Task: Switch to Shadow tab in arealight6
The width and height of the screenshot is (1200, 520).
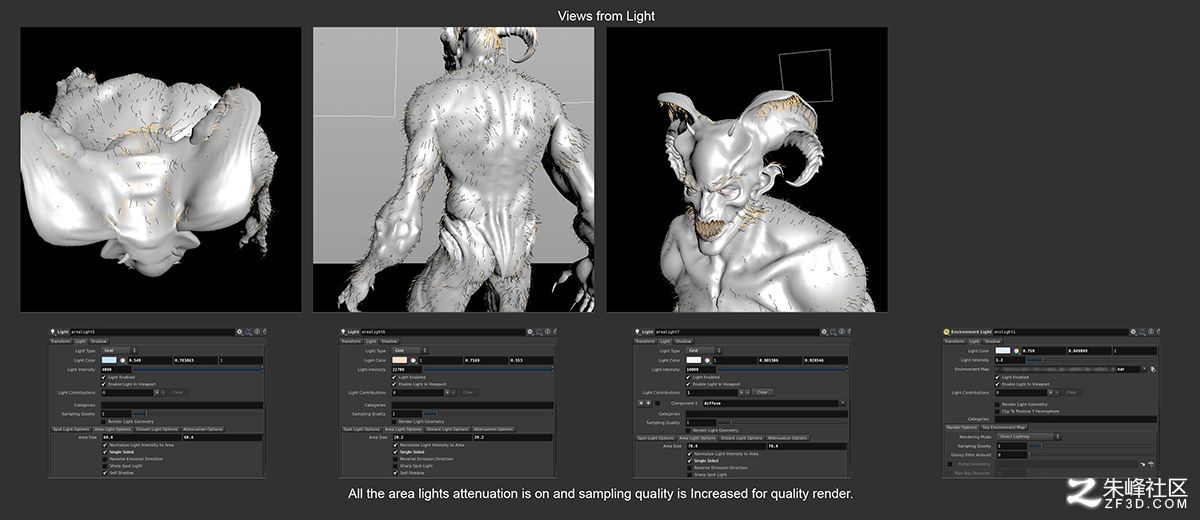Action: click(389, 341)
